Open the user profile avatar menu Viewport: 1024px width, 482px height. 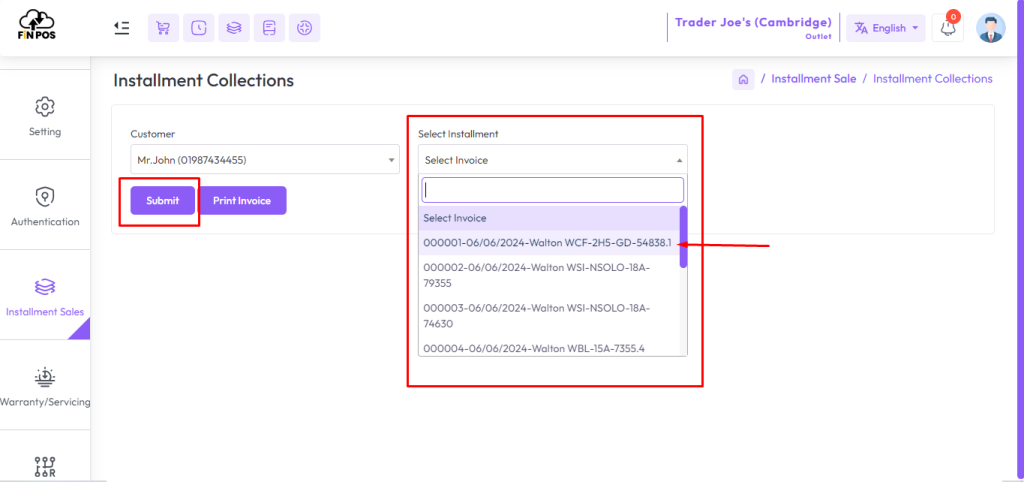tap(991, 28)
